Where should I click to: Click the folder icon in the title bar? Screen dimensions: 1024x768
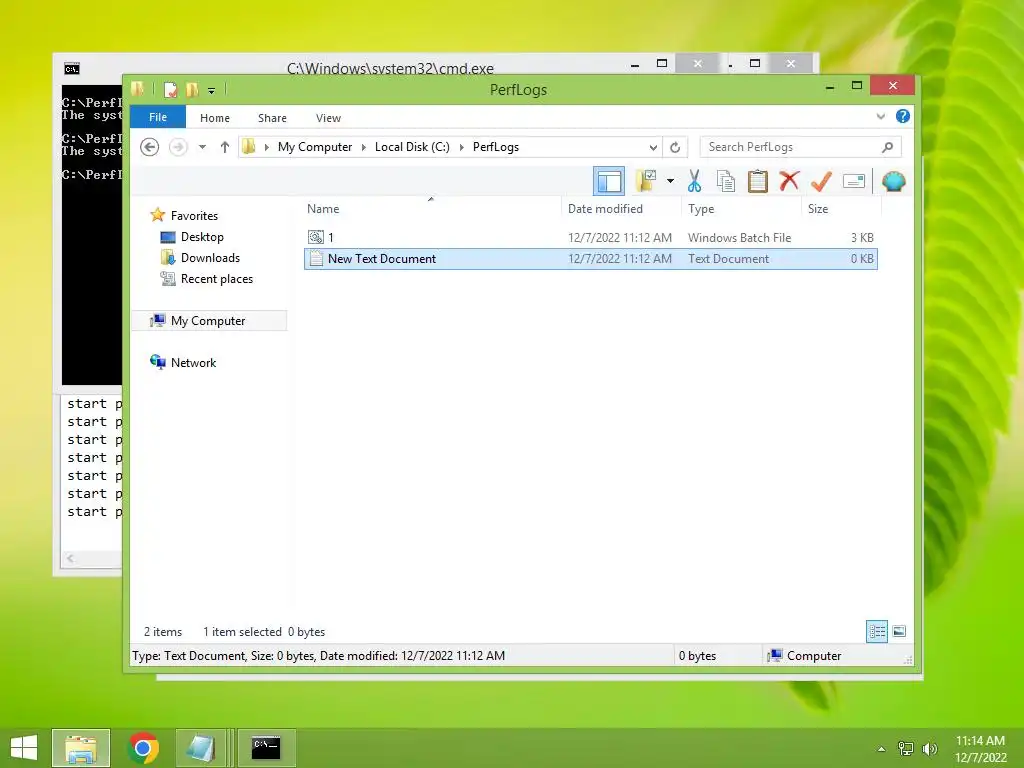[x=137, y=89]
